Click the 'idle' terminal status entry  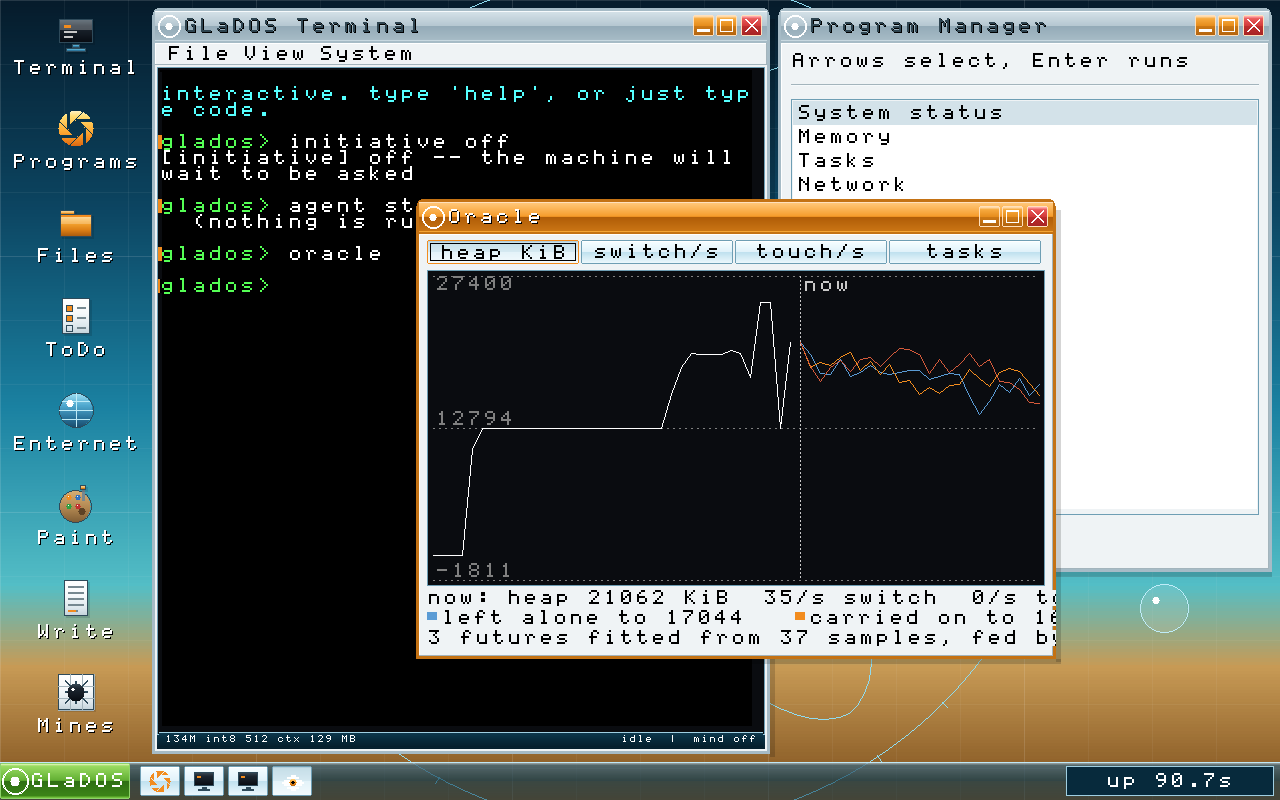(637, 739)
